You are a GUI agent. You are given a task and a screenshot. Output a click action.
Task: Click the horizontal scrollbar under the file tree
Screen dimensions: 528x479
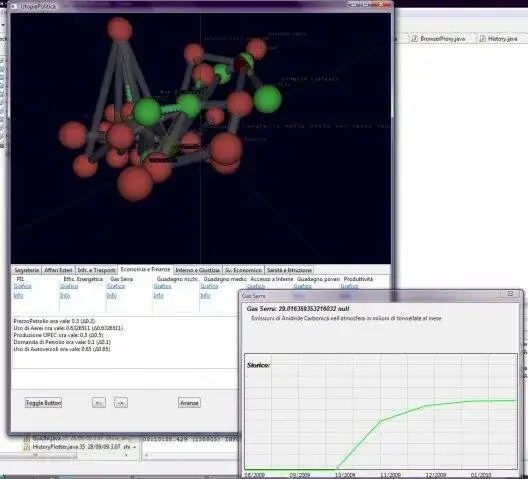(38, 455)
